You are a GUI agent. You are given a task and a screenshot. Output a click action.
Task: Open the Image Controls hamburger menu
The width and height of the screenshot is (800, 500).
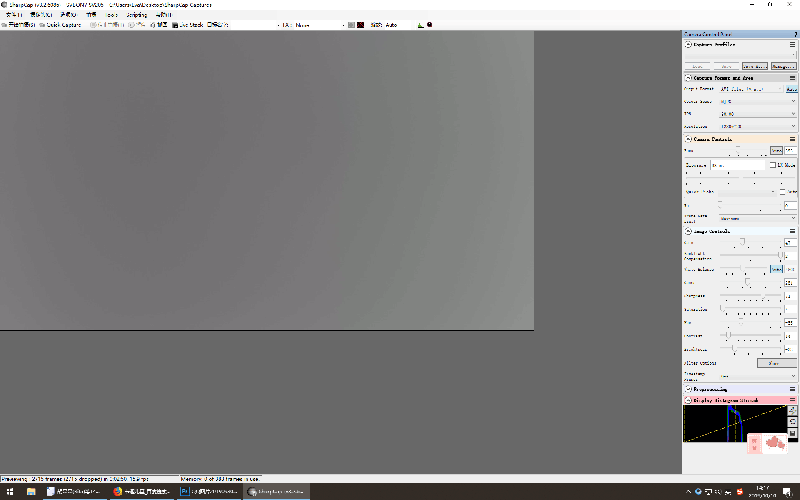coord(793,231)
